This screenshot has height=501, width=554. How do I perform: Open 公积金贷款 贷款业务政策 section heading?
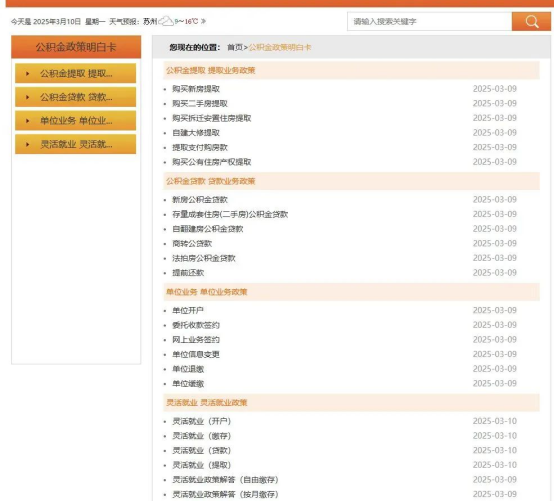(211, 181)
